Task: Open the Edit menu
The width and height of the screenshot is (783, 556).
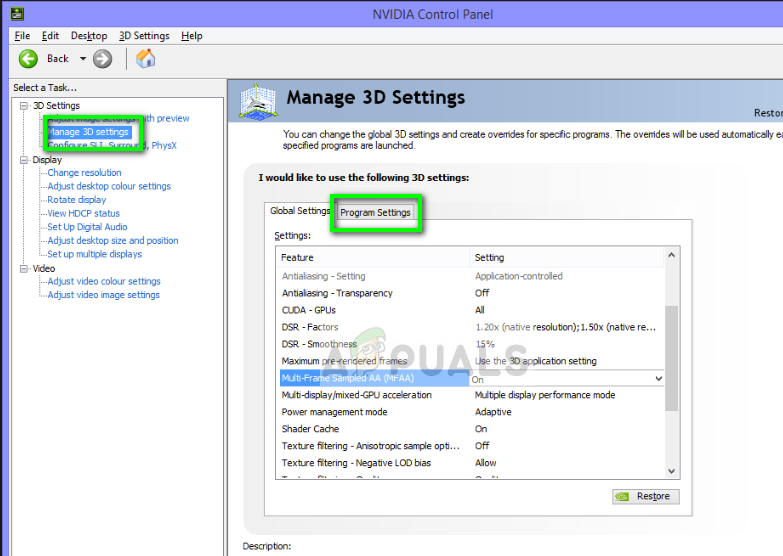Action: (x=50, y=35)
